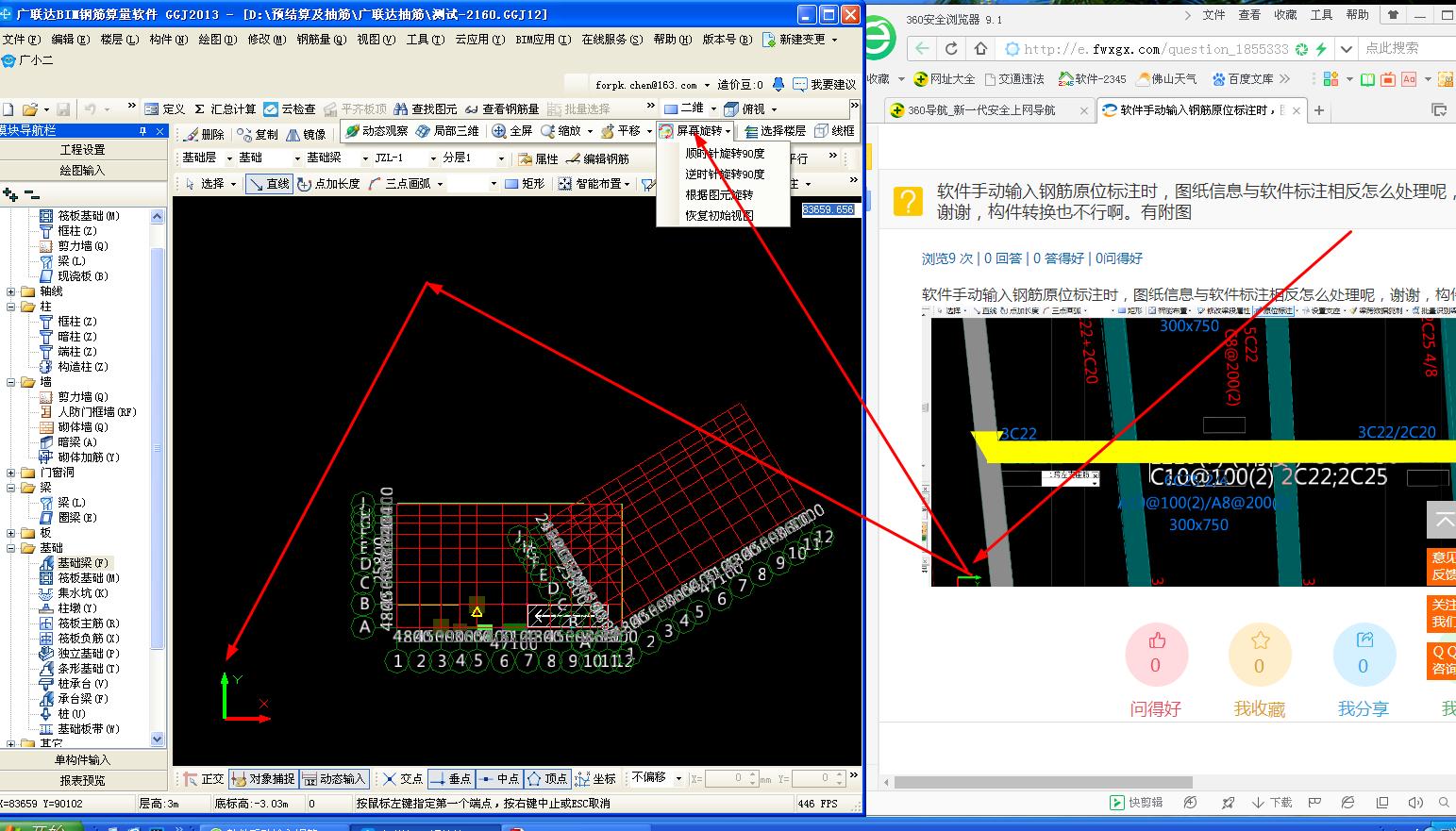Image resolution: width=1456 pixels, height=831 pixels.
Task: Click the 报表预览 panel button
Action: tap(82, 781)
